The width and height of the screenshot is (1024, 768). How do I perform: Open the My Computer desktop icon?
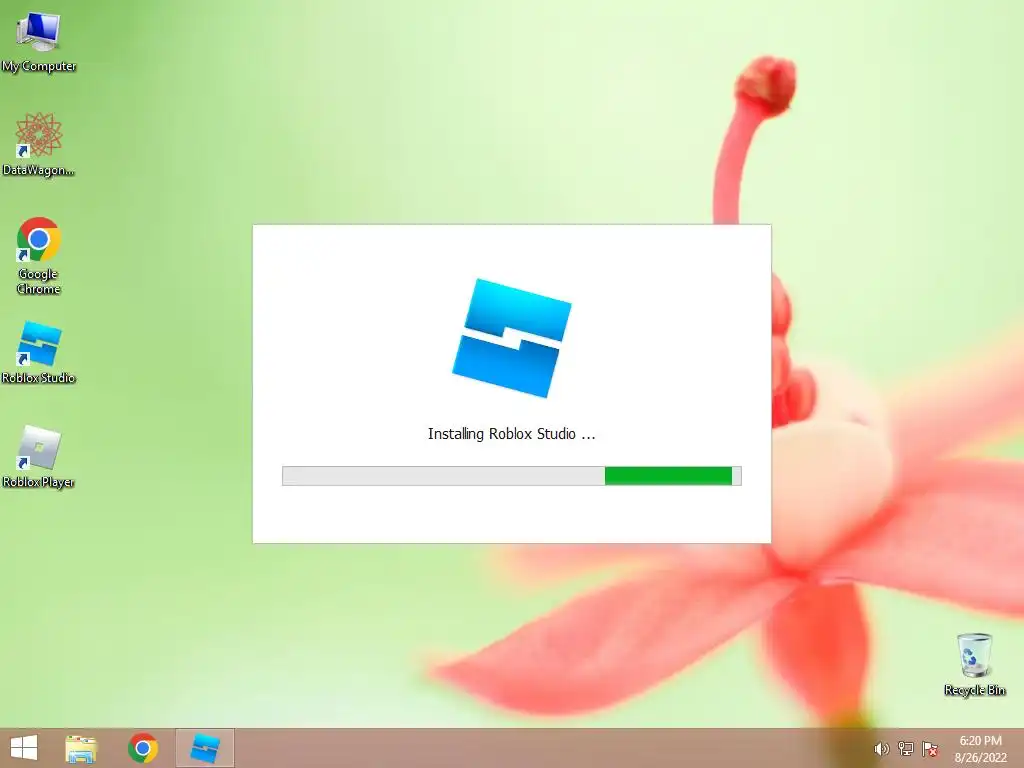click(39, 40)
